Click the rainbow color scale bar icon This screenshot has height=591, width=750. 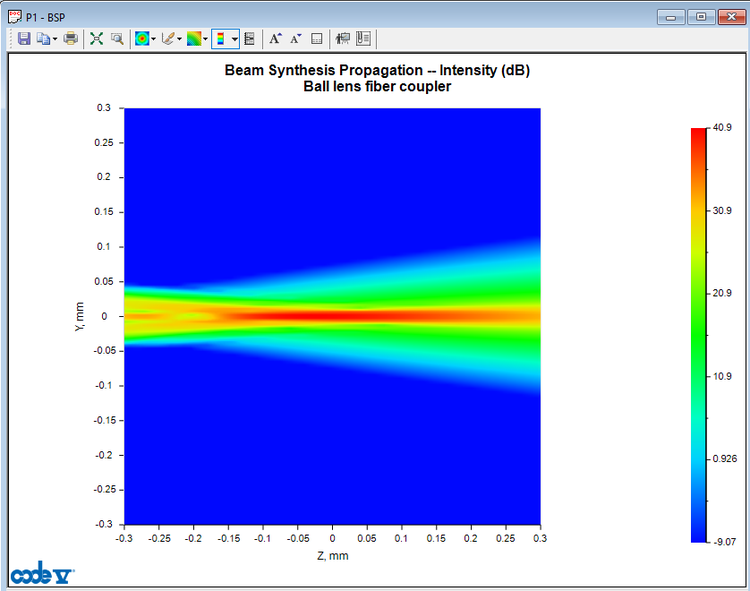[x=221, y=39]
